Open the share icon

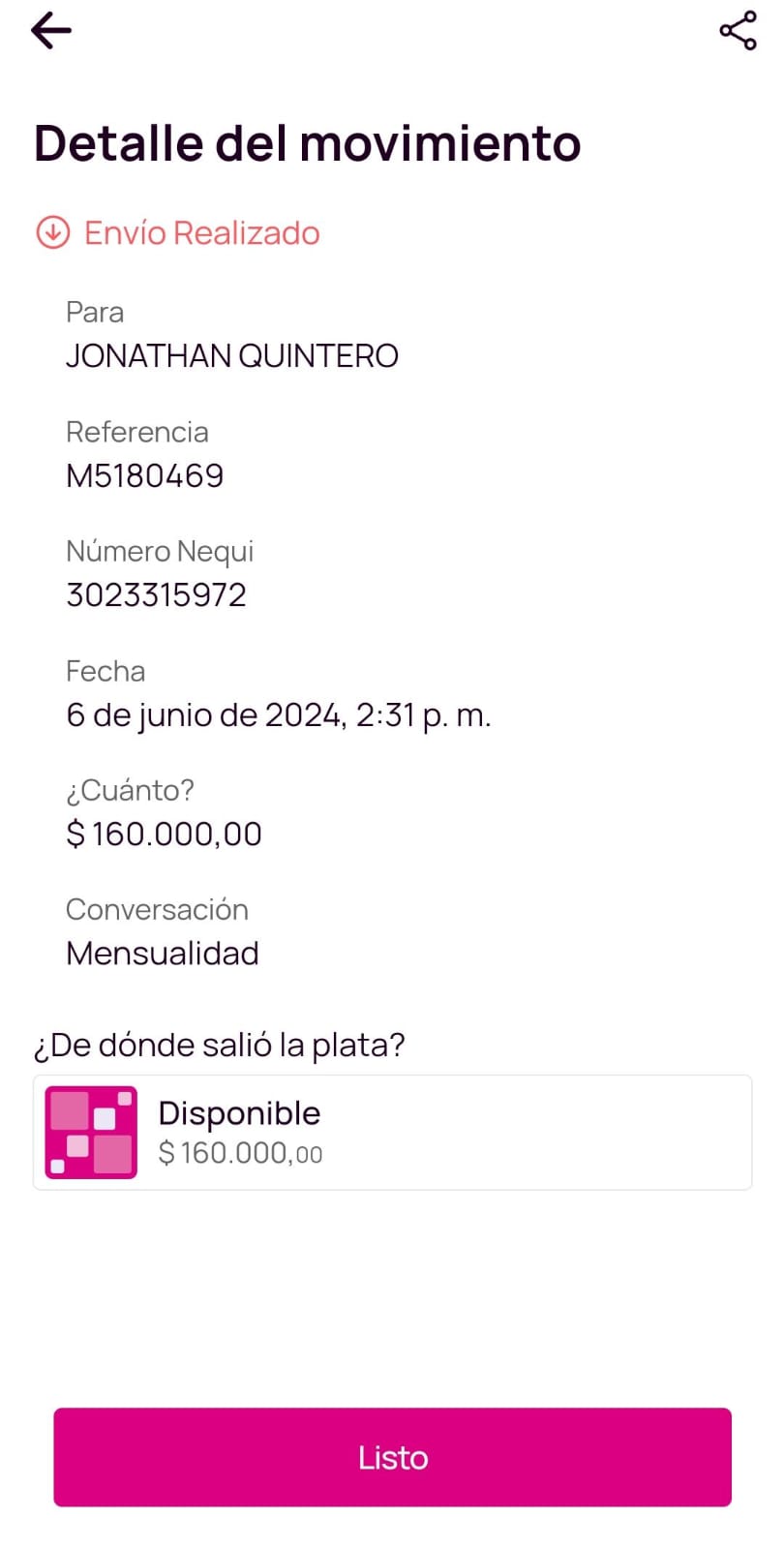pyautogui.click(x=738, y=31)
